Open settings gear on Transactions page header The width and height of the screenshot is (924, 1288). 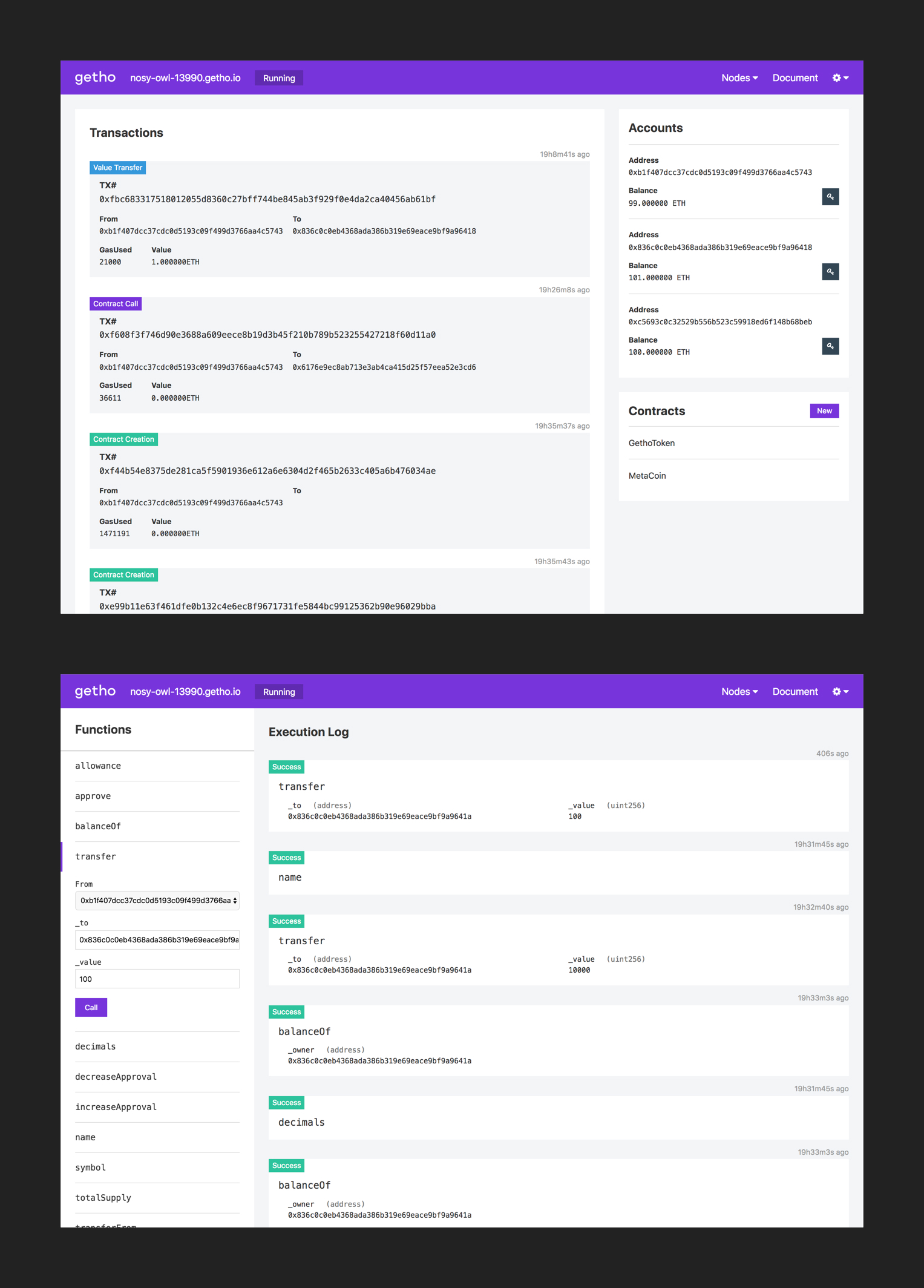point(840,78)
